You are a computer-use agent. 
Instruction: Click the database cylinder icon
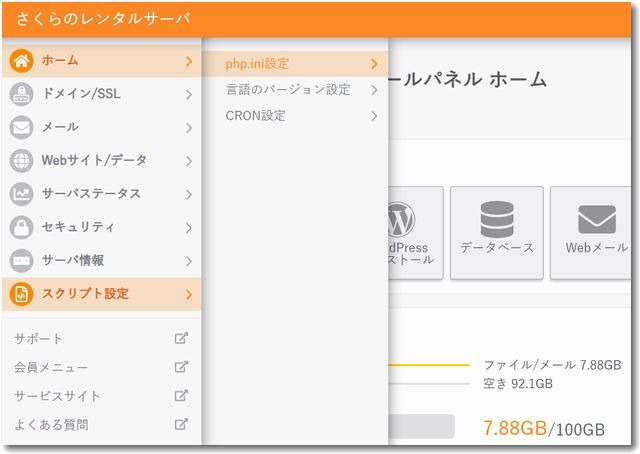pyautogui.click(x=497, y=219)
